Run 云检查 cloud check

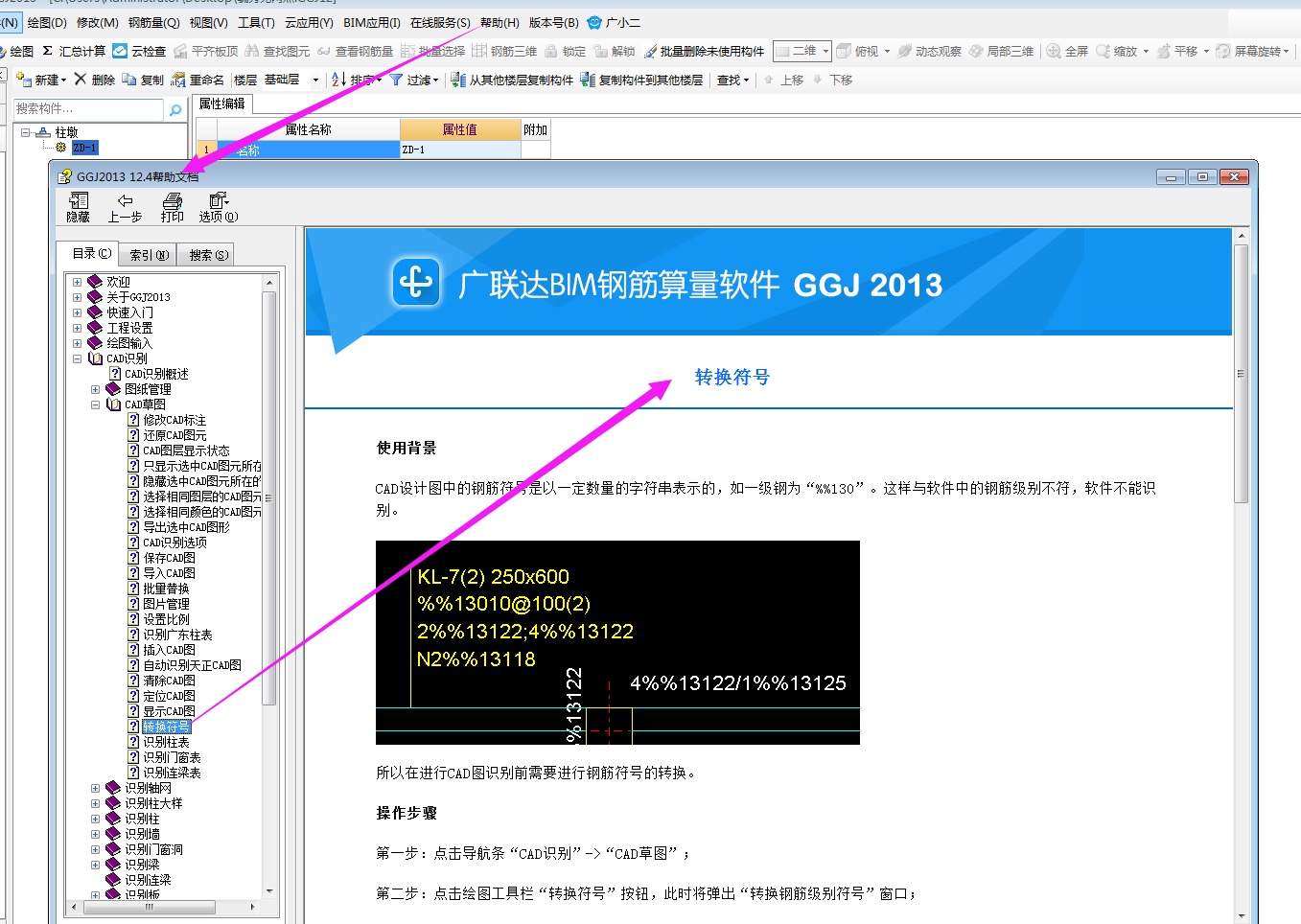pos(139,51)
